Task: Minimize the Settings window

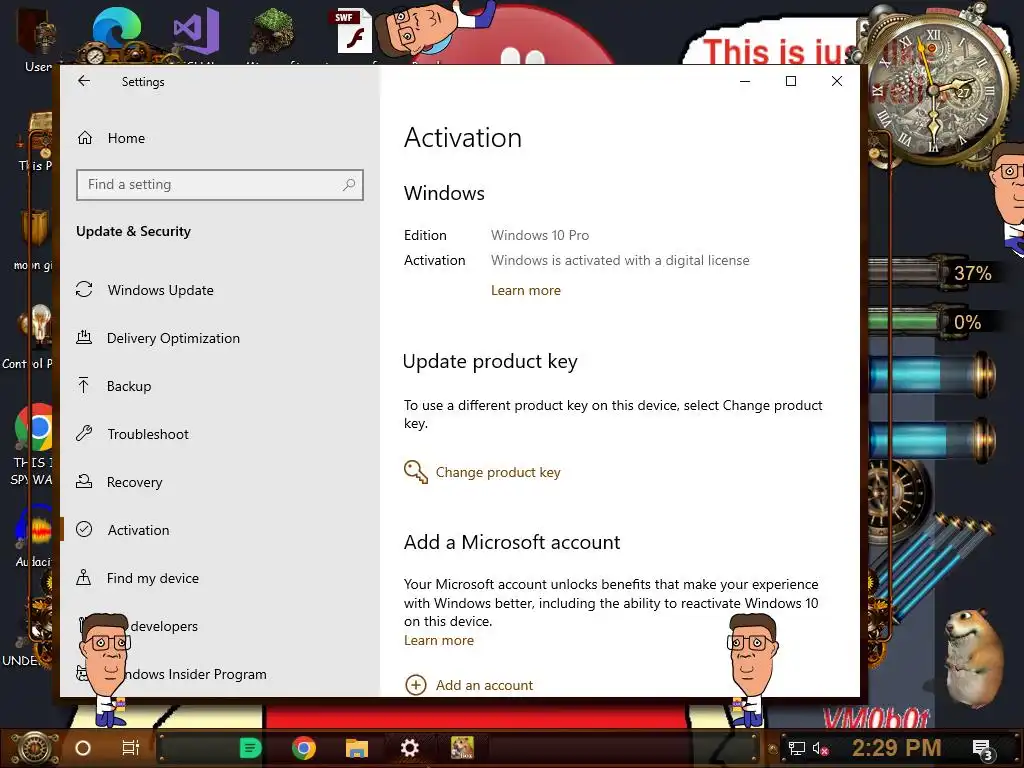Action: click(x=745, y=81)
